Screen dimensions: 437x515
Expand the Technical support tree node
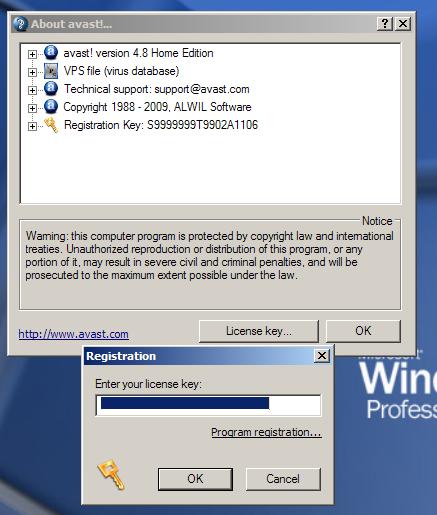click(32, 90)
